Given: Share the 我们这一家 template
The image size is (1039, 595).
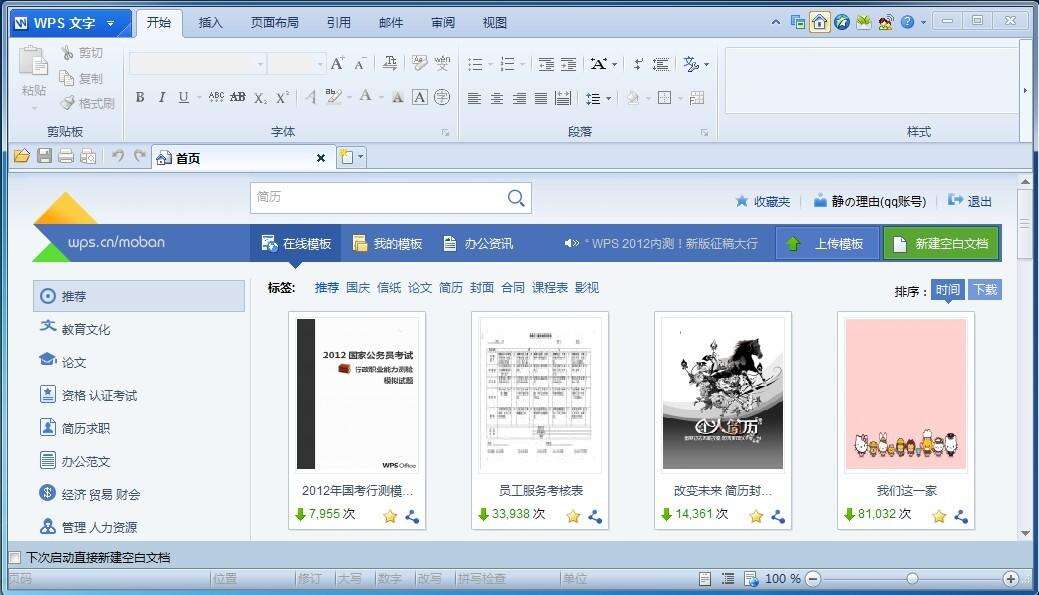Looking at the screenshot, I should pyautogui.click(x=961, y=515).
